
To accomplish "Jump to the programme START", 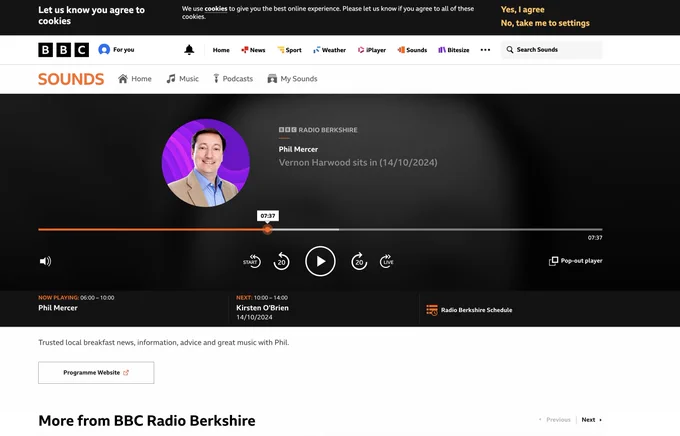I will point(252,261).
